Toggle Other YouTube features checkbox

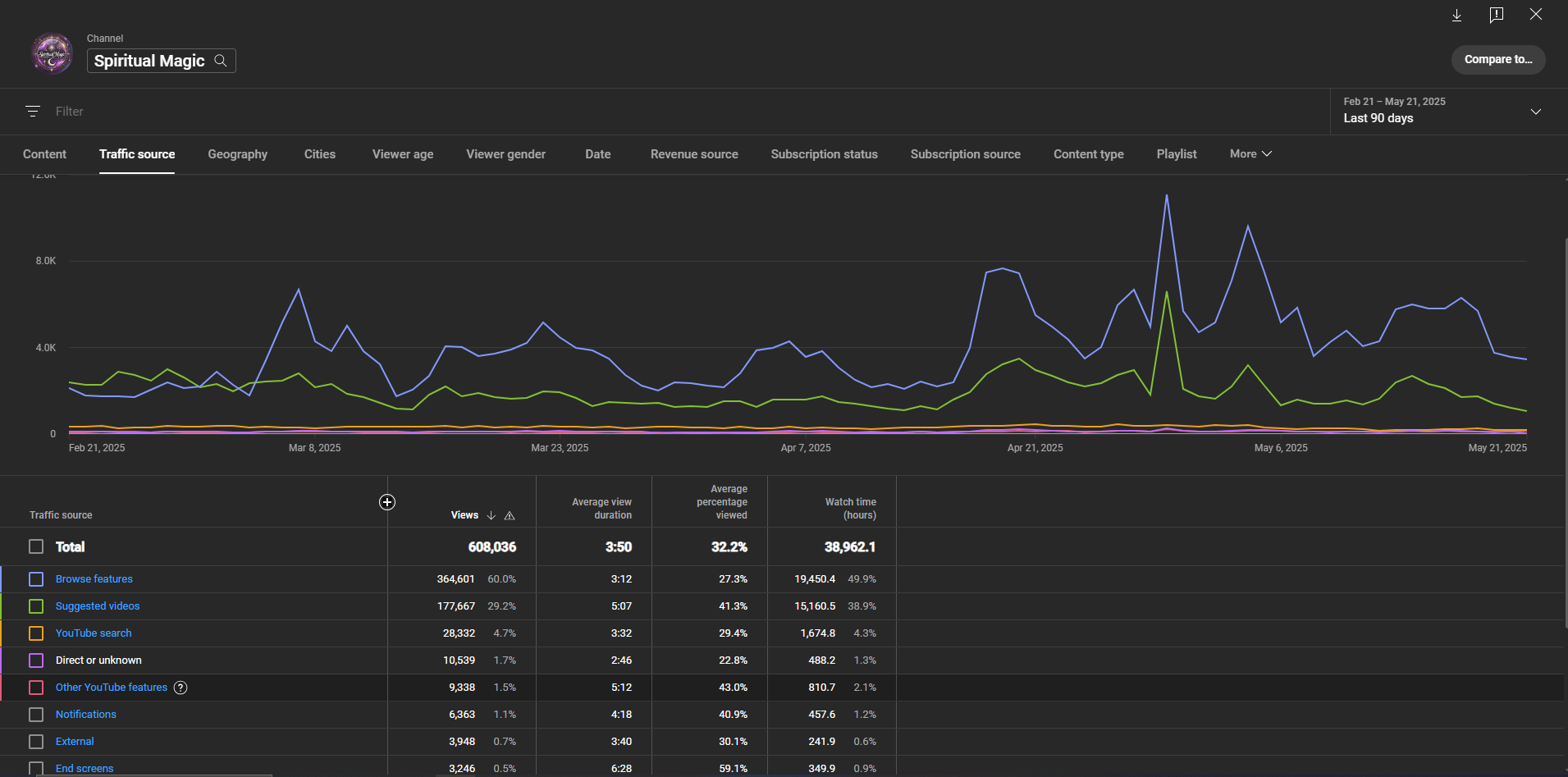(36, 688)
